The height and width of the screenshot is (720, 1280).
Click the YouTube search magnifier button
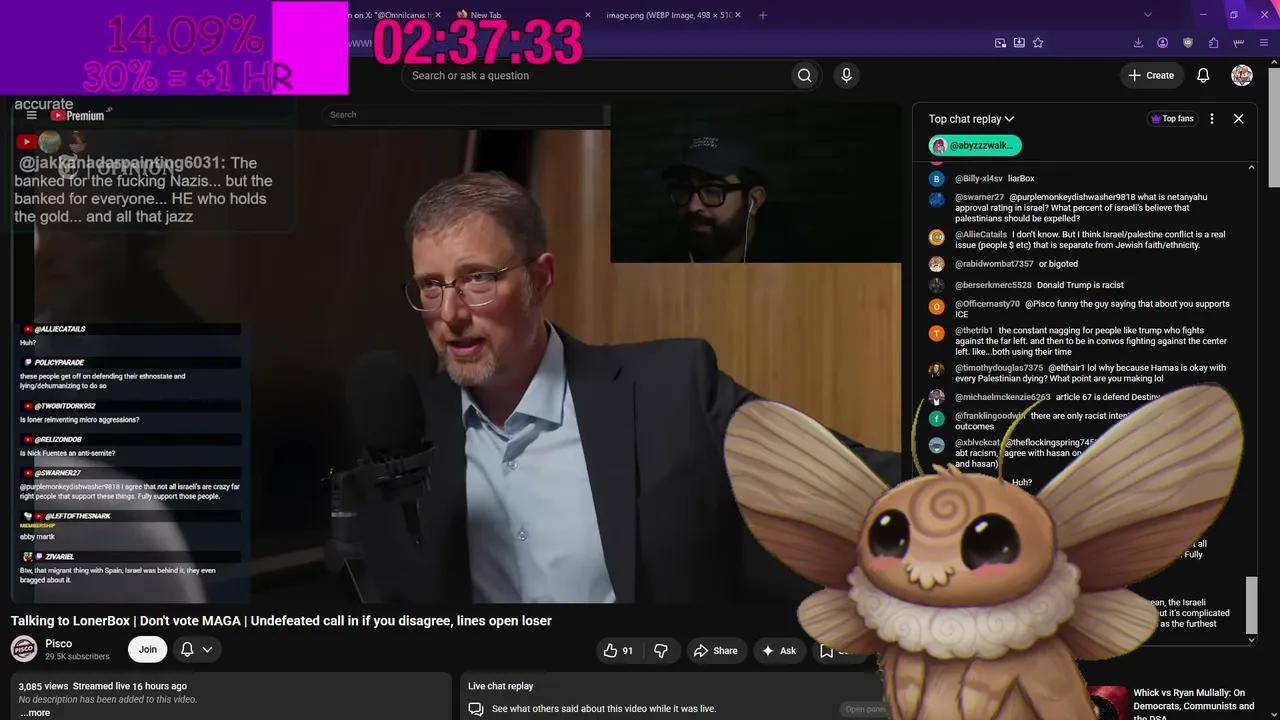coord(804,75)
